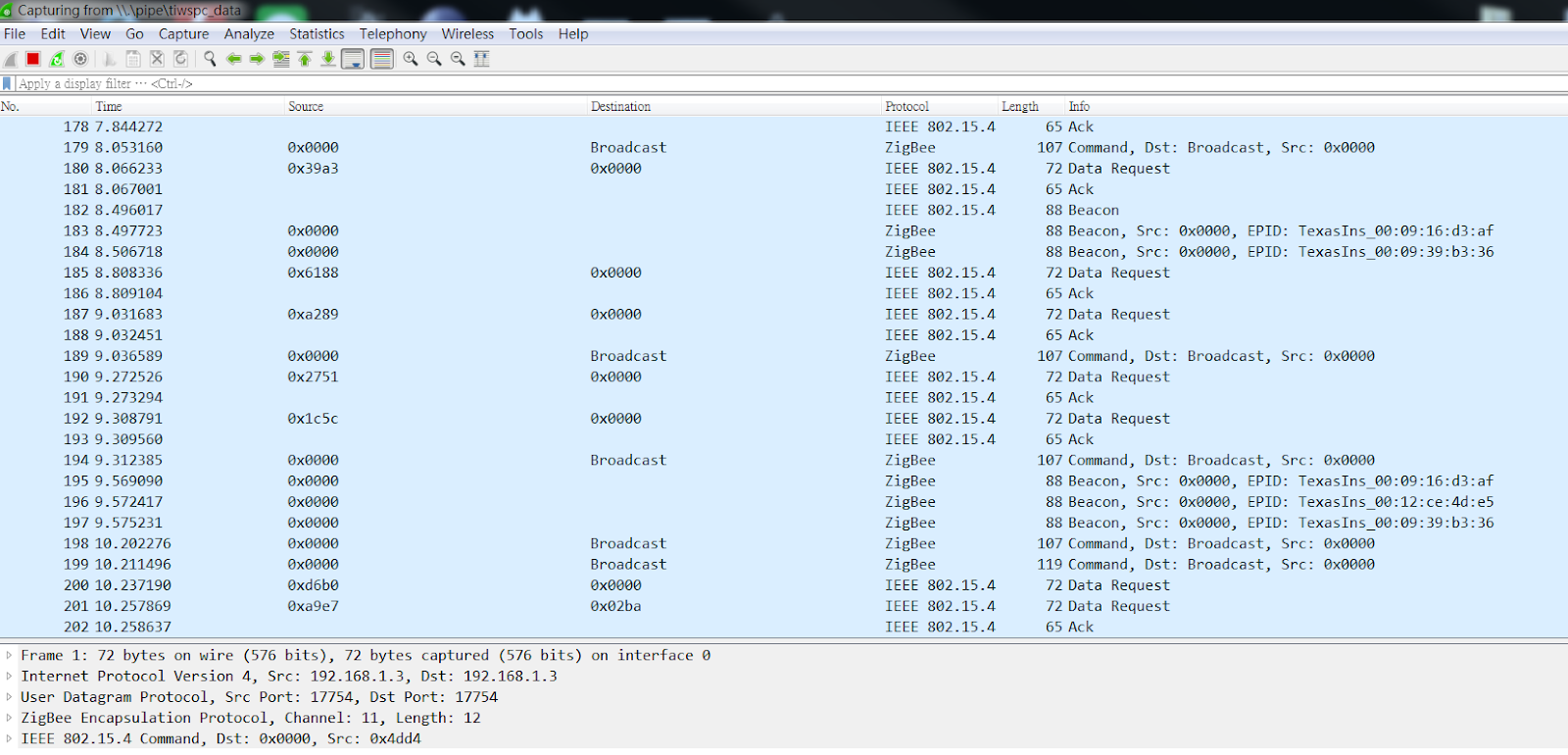
Task: Open Find Packet magnifier icon
Action: pos(210,59)
